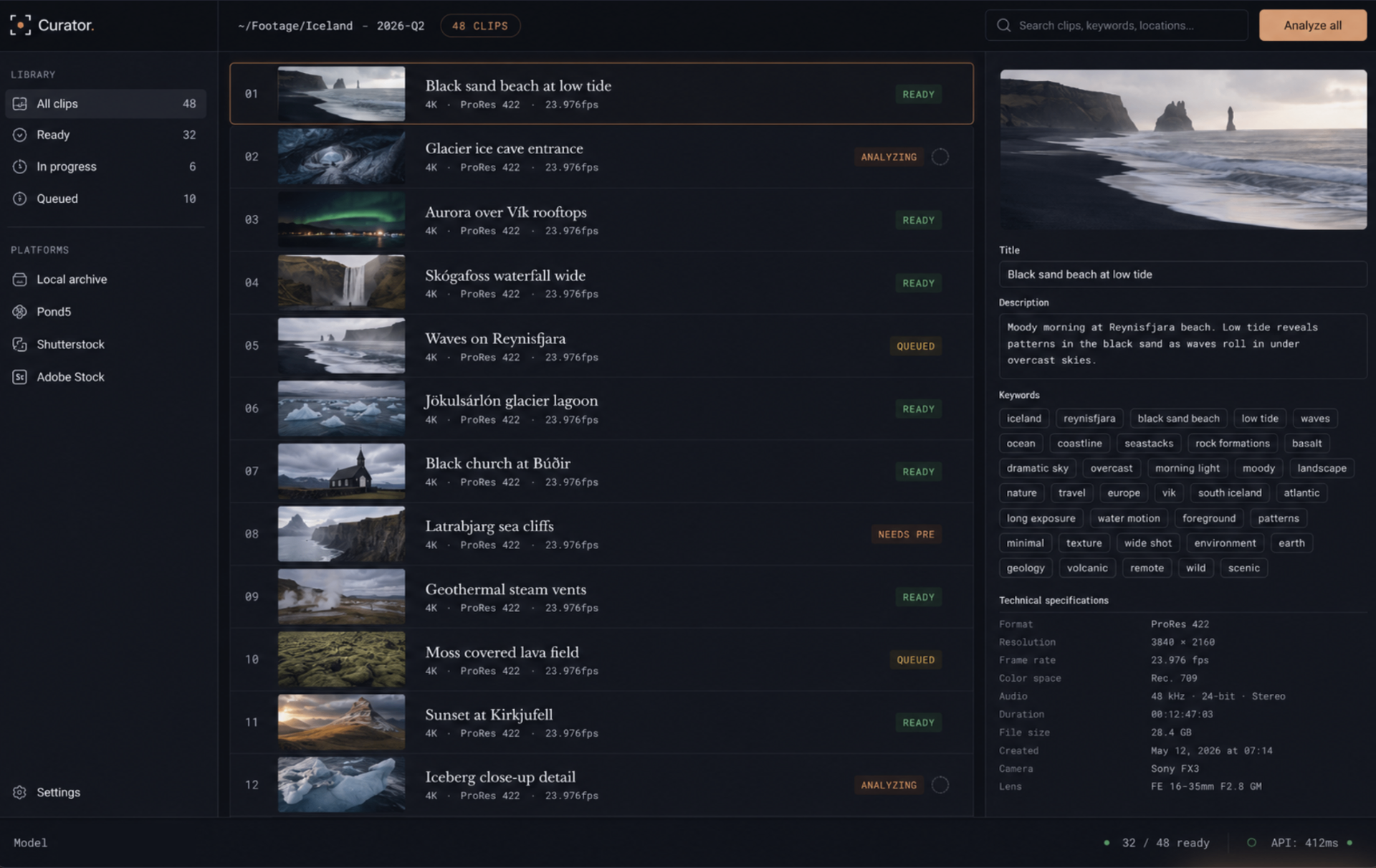Screen dimensions: 1376x868
Task: Click the Settings gear icon
Action: click(20, 792)
